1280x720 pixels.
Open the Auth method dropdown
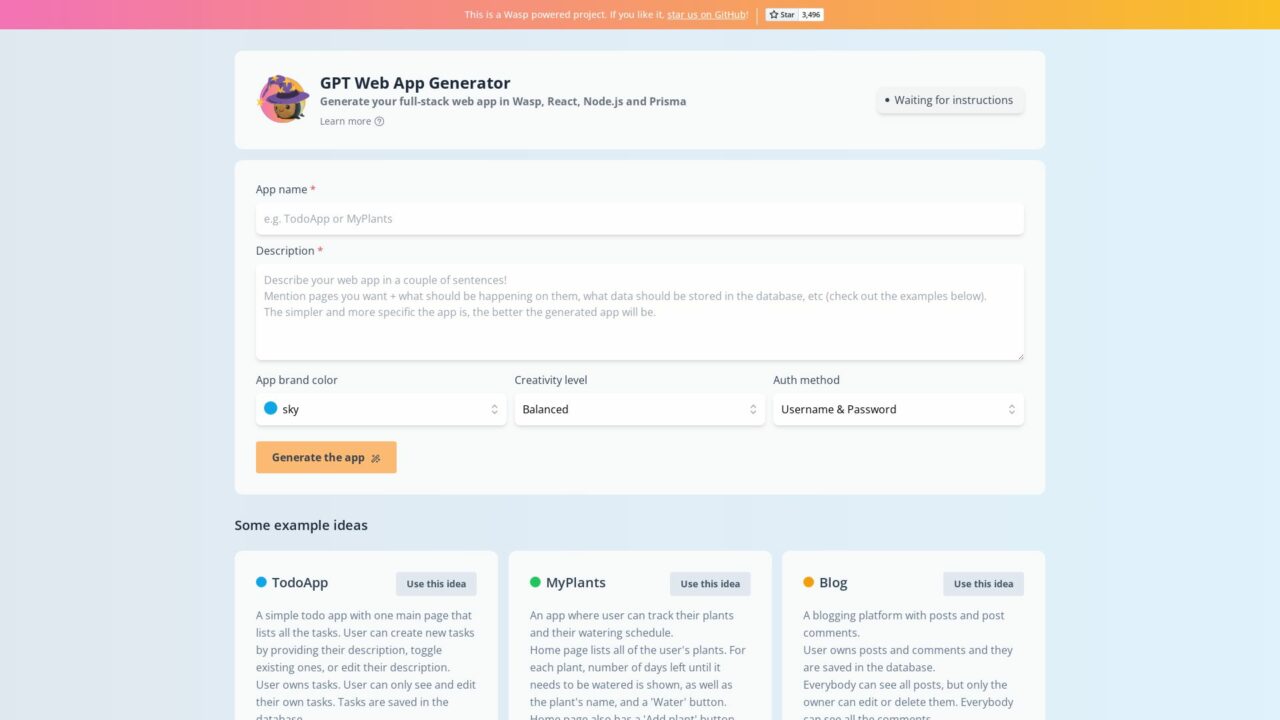pos(897,409)
